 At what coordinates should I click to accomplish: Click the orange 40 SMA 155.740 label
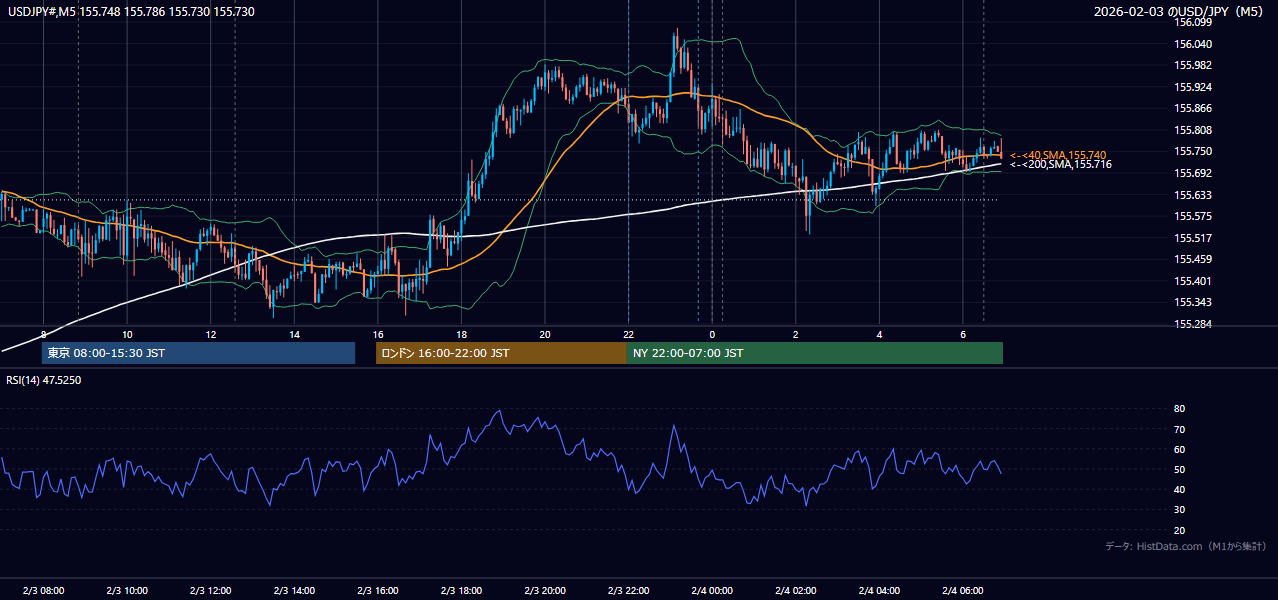(1058, 155)
